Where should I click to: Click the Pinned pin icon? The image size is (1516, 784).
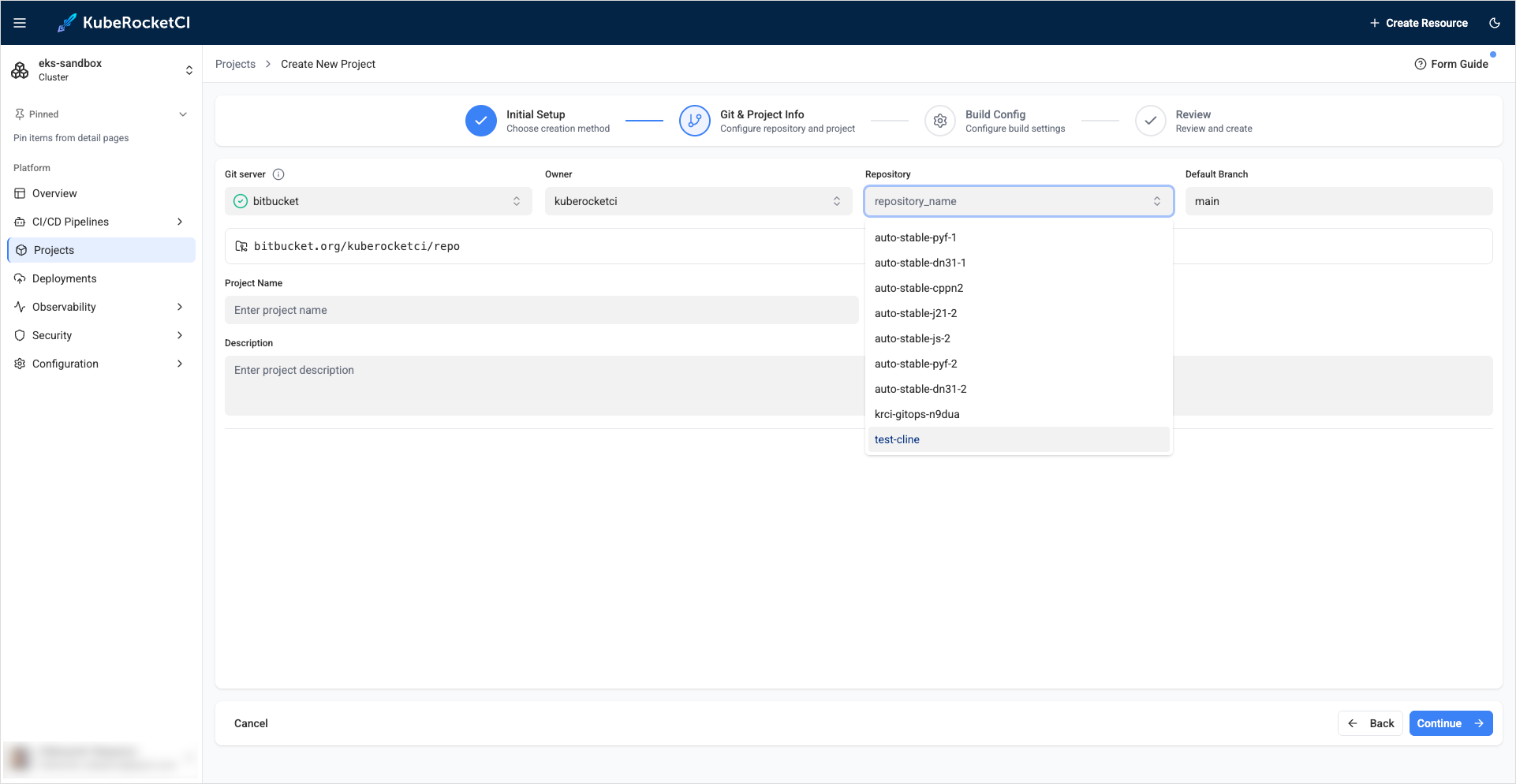(19, 114)
